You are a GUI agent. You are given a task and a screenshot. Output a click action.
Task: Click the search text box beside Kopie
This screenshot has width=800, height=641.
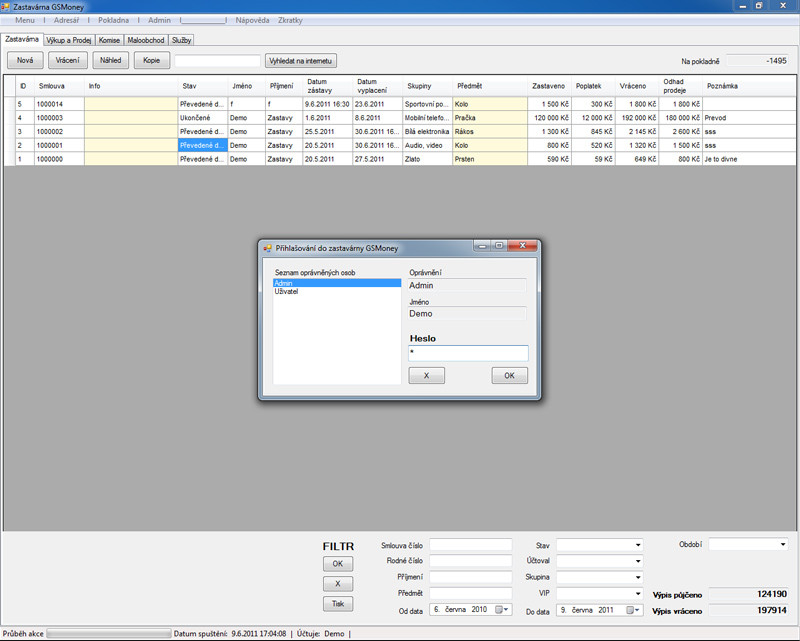[217, 61]
